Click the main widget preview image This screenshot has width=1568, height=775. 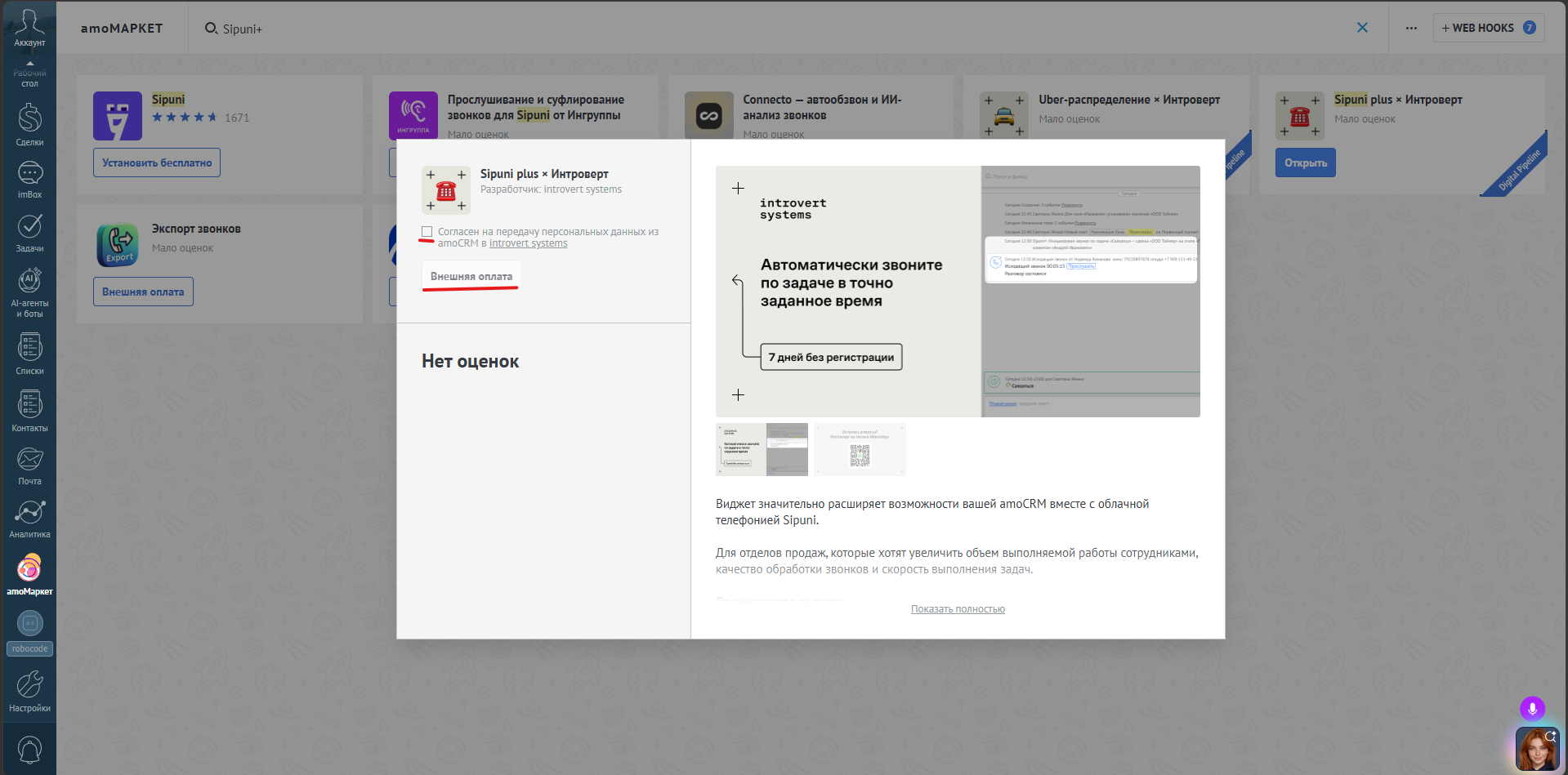tap(958, 292)
